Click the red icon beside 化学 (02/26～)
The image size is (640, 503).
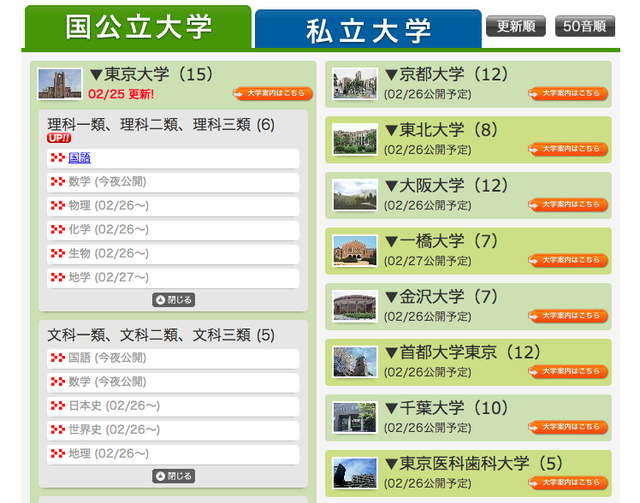pyautogui.click(x=58, y=229)
